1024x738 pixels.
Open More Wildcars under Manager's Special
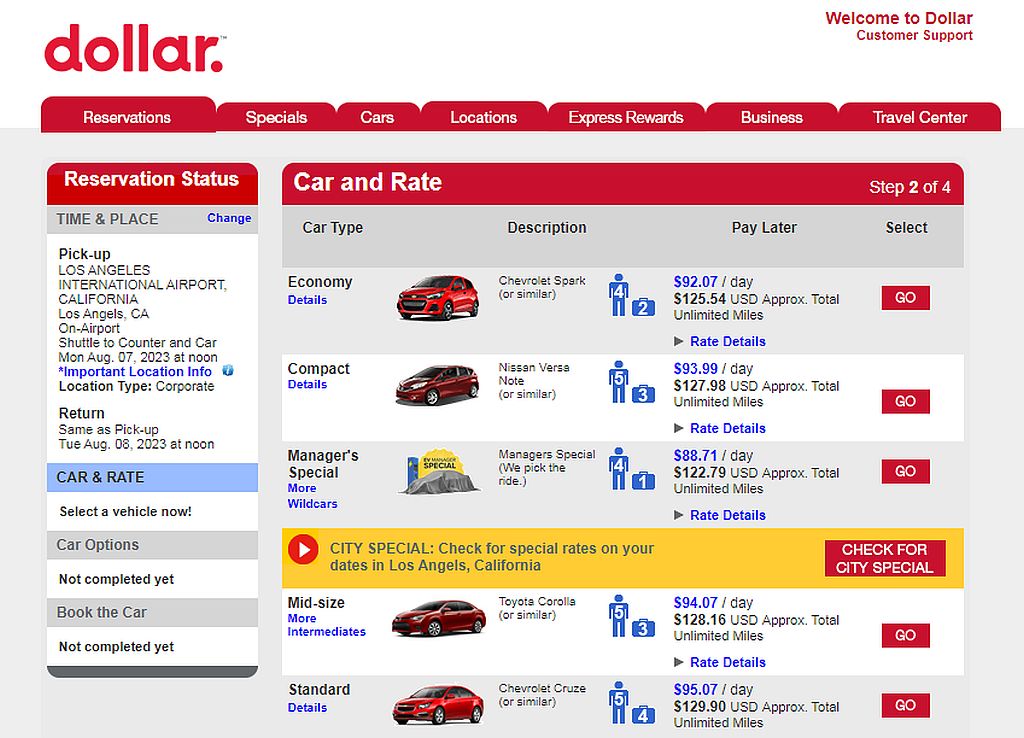[x=312, y=496]
